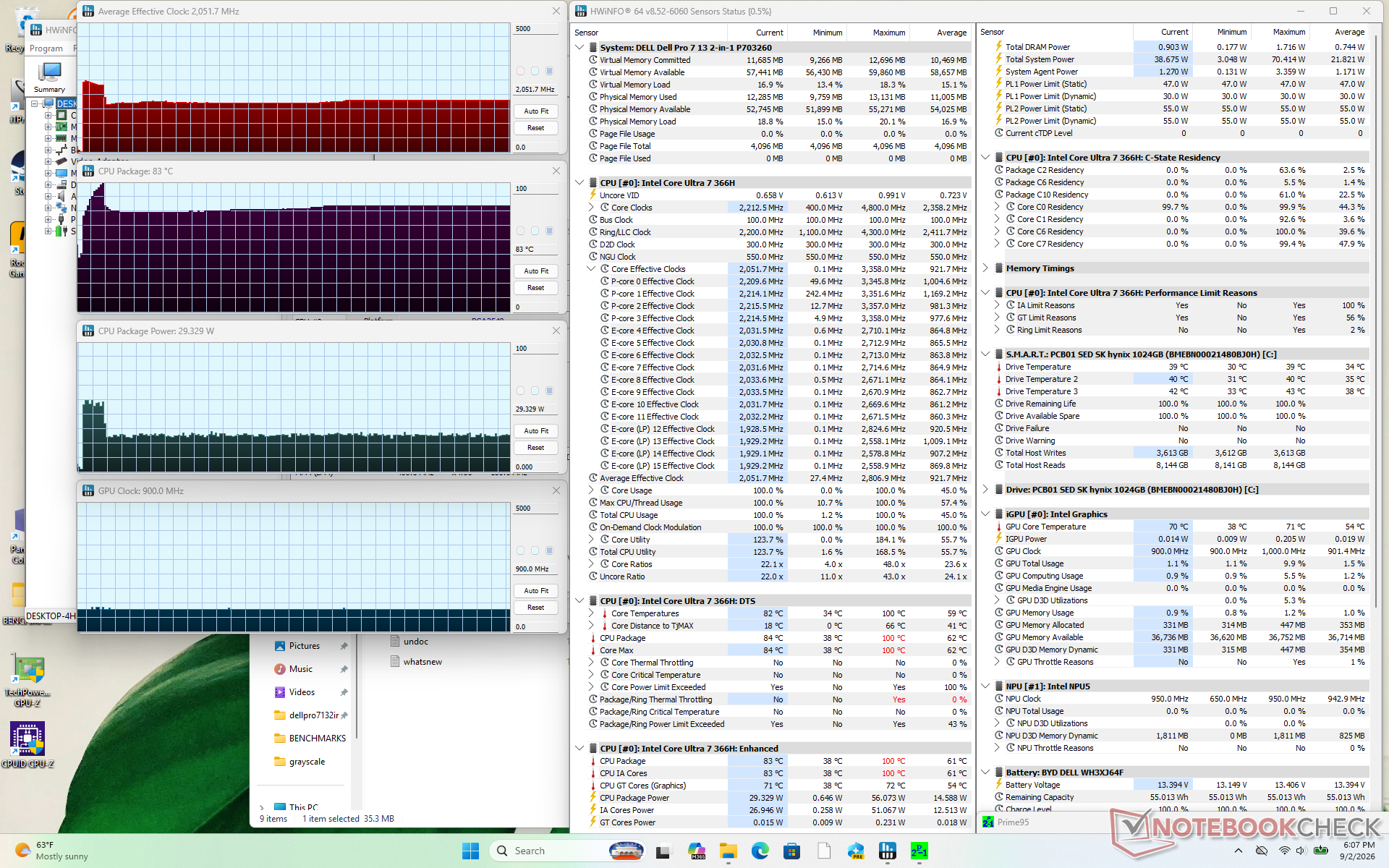Collapse the System DELL Dell Pro sensor group

pos(579,48)
